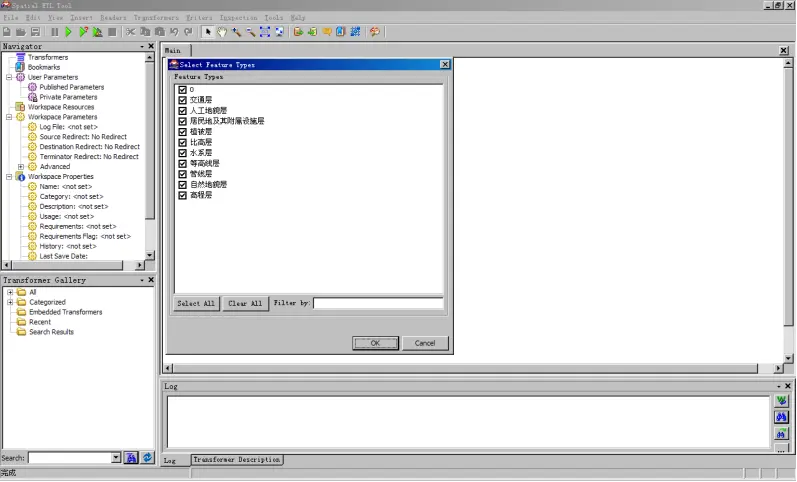Click the Zoom in magnifier icon

point(236,32)
